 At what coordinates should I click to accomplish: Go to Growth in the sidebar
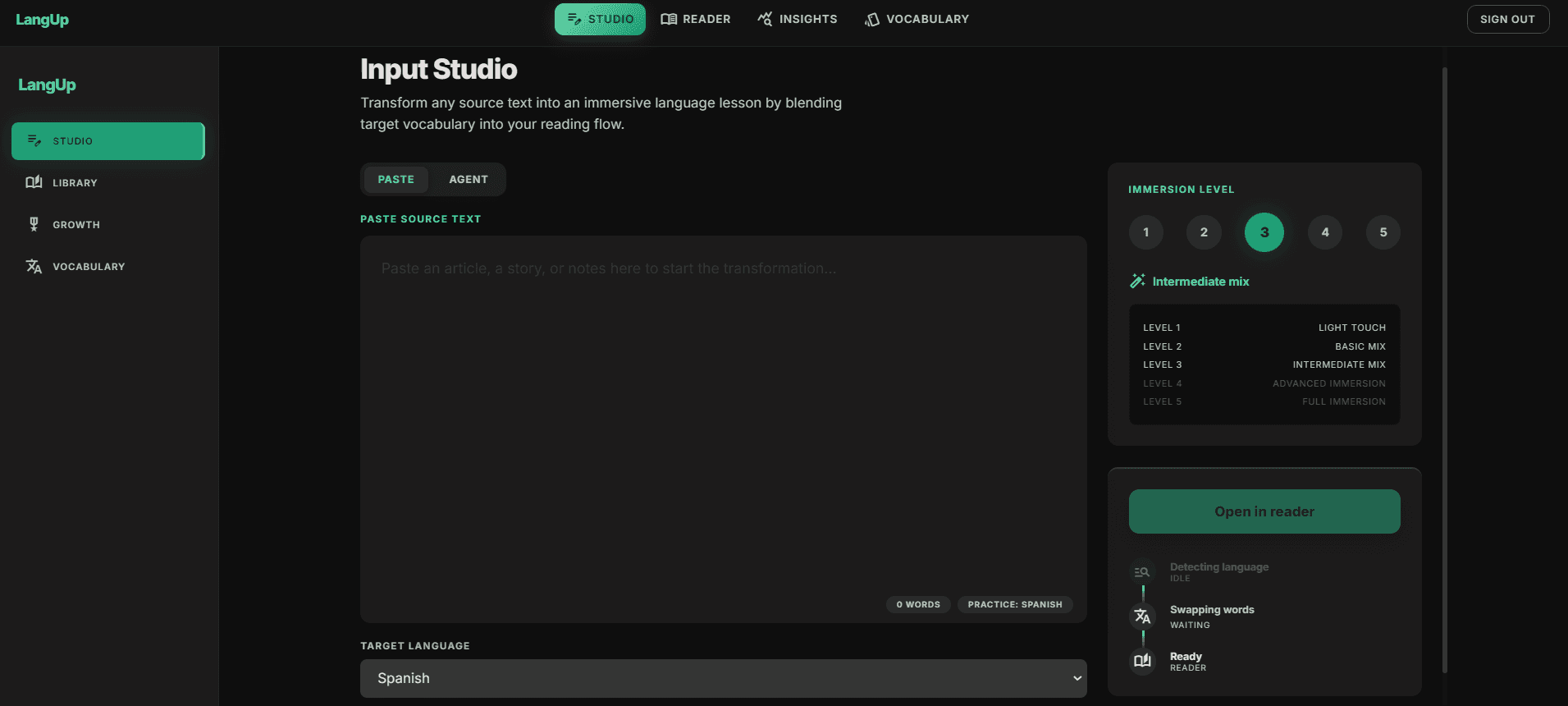click(108, 224)
